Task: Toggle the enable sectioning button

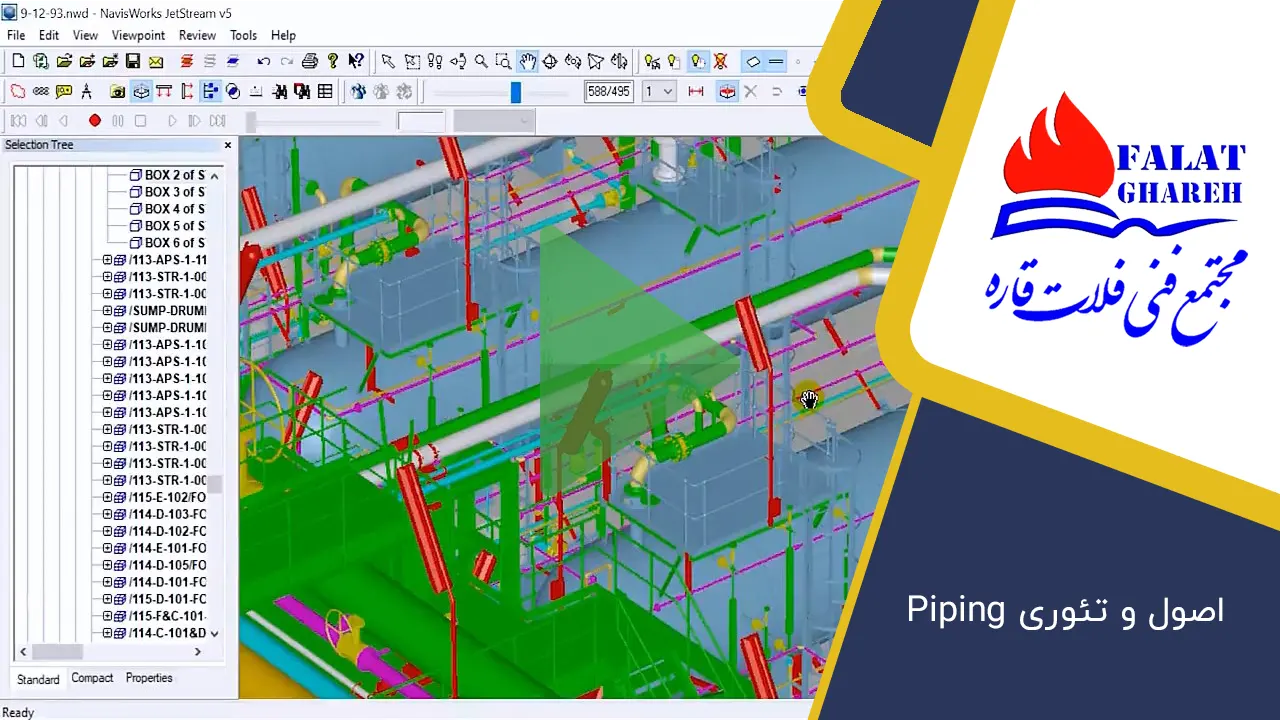Action: click(727, 92)
